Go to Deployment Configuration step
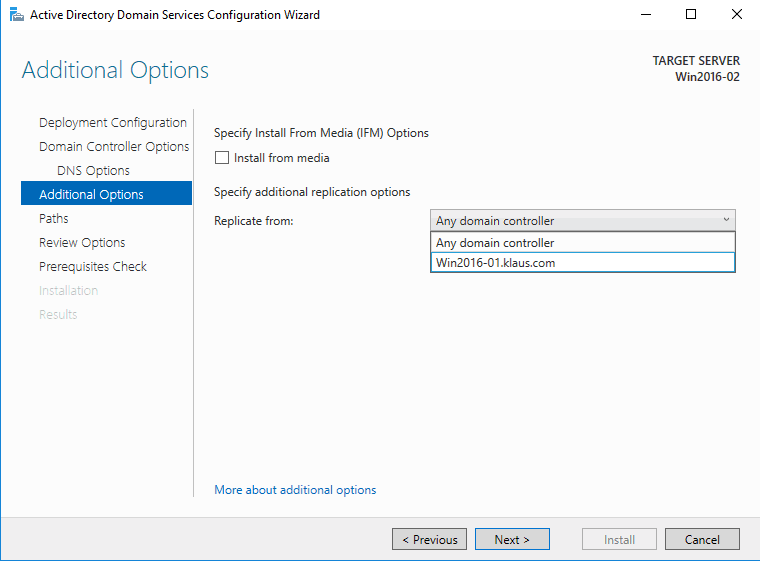 [112, 123]
